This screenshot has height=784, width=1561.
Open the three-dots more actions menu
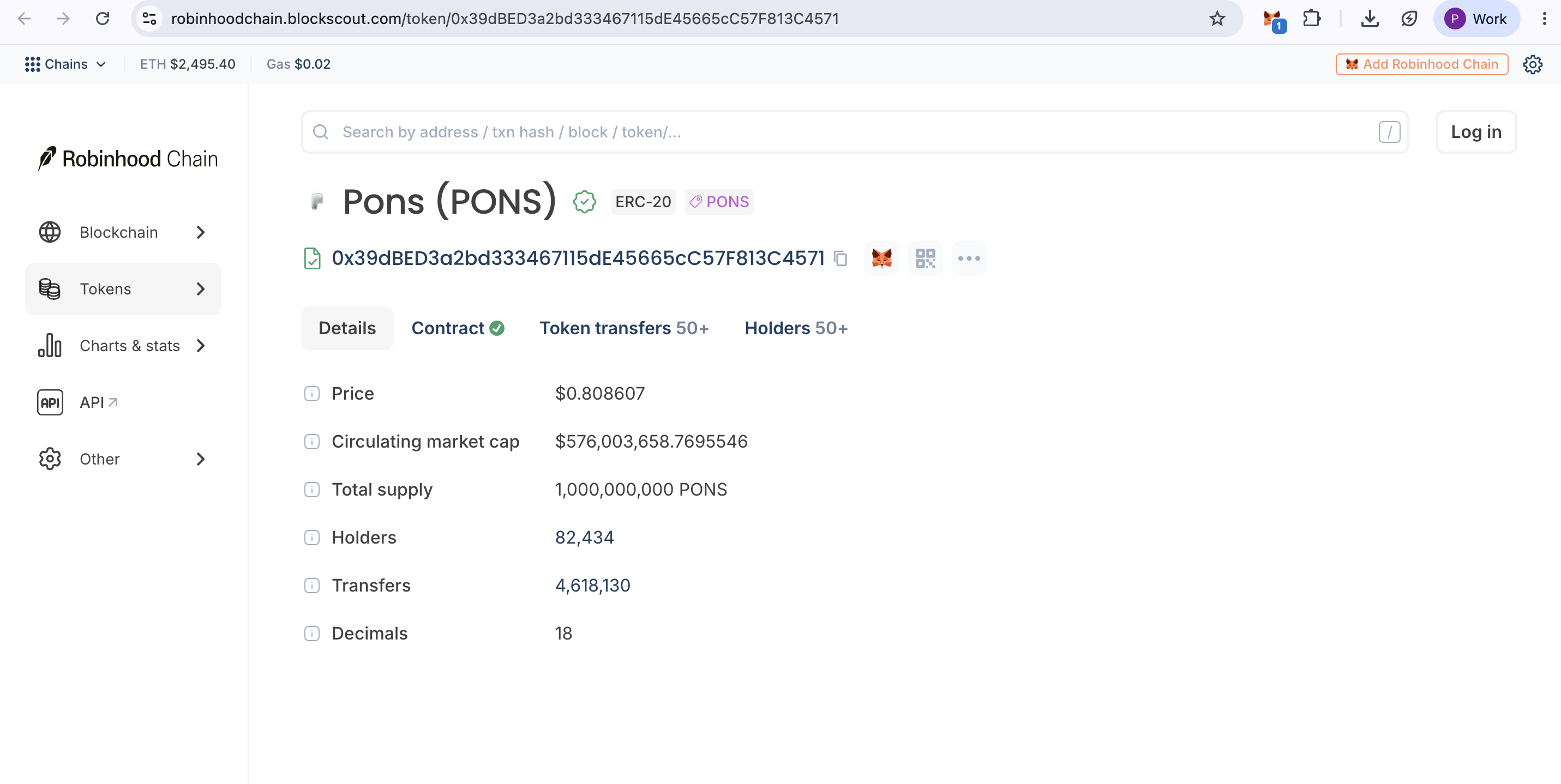(969, 259)
